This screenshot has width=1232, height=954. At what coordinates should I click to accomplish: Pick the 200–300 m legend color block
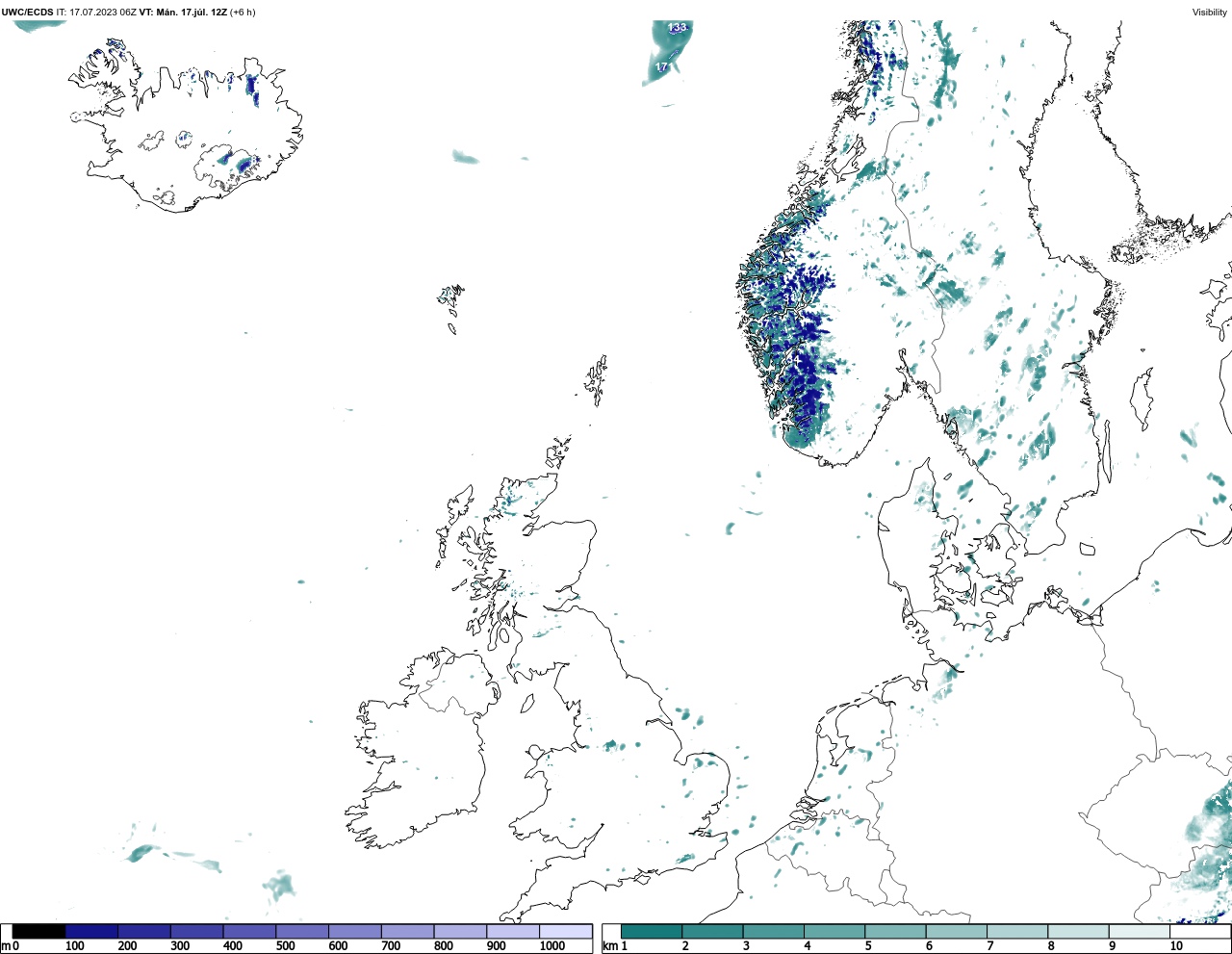(x=144, y=932)
